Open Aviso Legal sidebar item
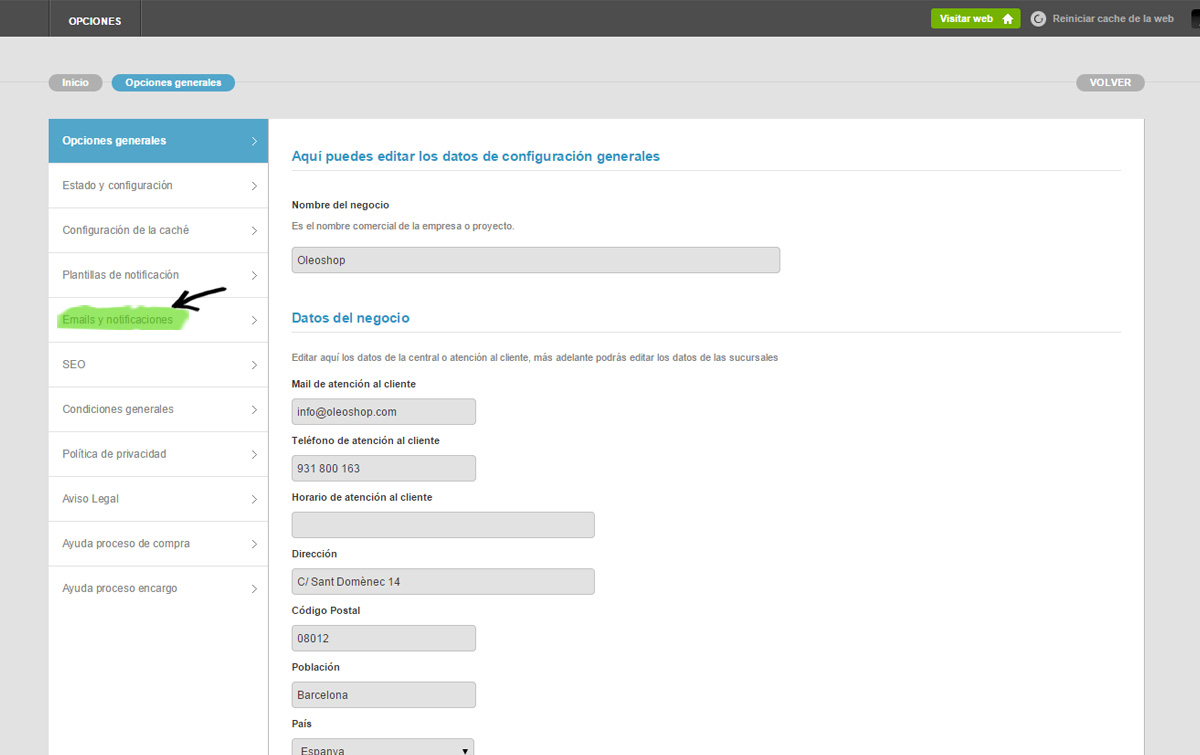 pos(158,499)
